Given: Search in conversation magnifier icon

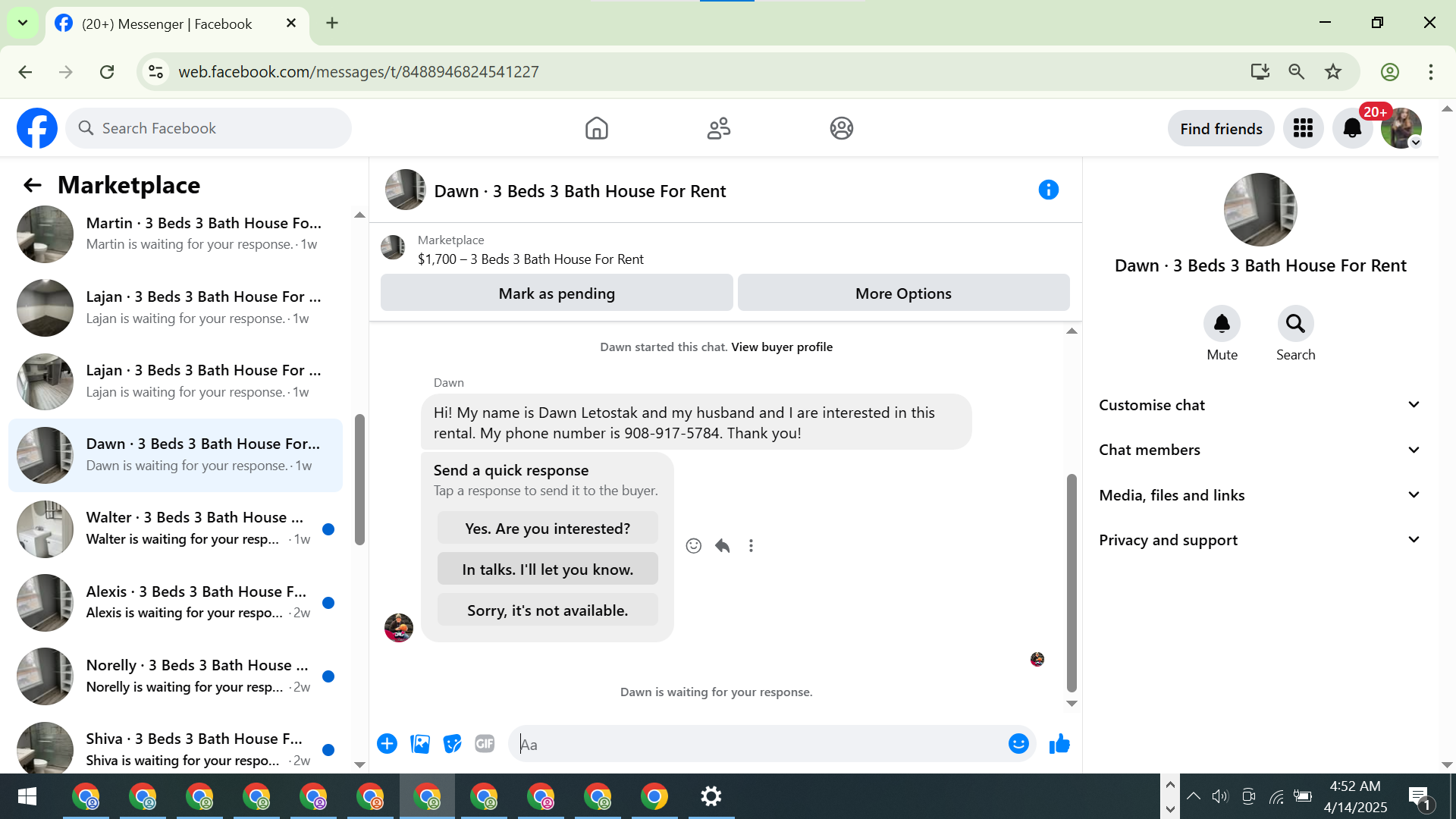Looking at the screenshot, I should [1295, 325].
